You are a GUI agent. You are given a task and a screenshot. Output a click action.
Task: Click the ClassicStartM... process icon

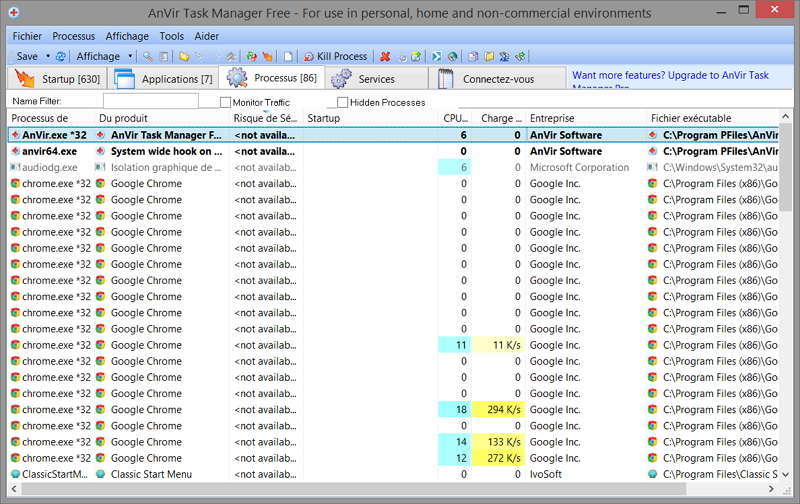tap(15, 474)
